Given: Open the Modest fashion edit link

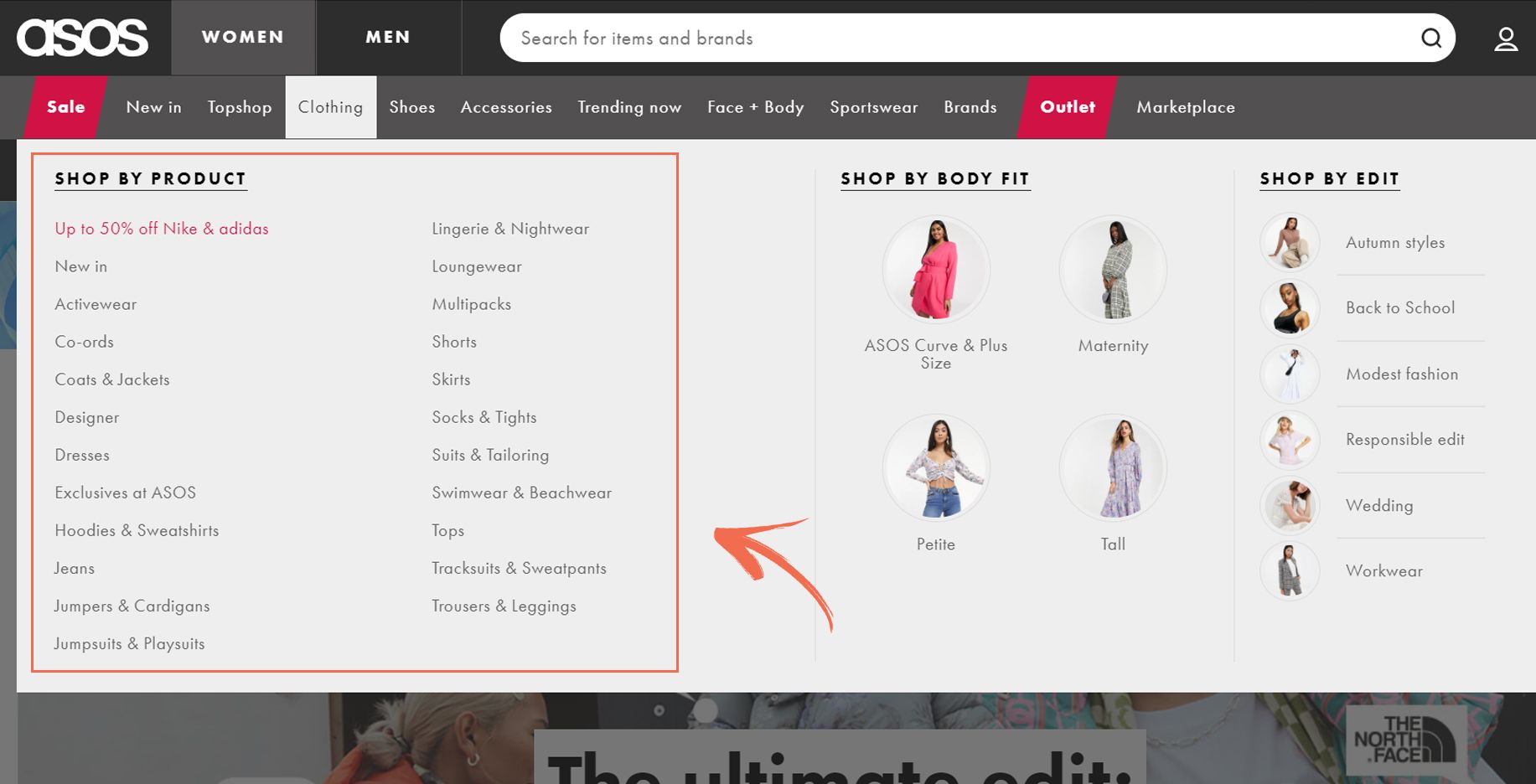Looking at the screenshot, I should coord(1402,374).
